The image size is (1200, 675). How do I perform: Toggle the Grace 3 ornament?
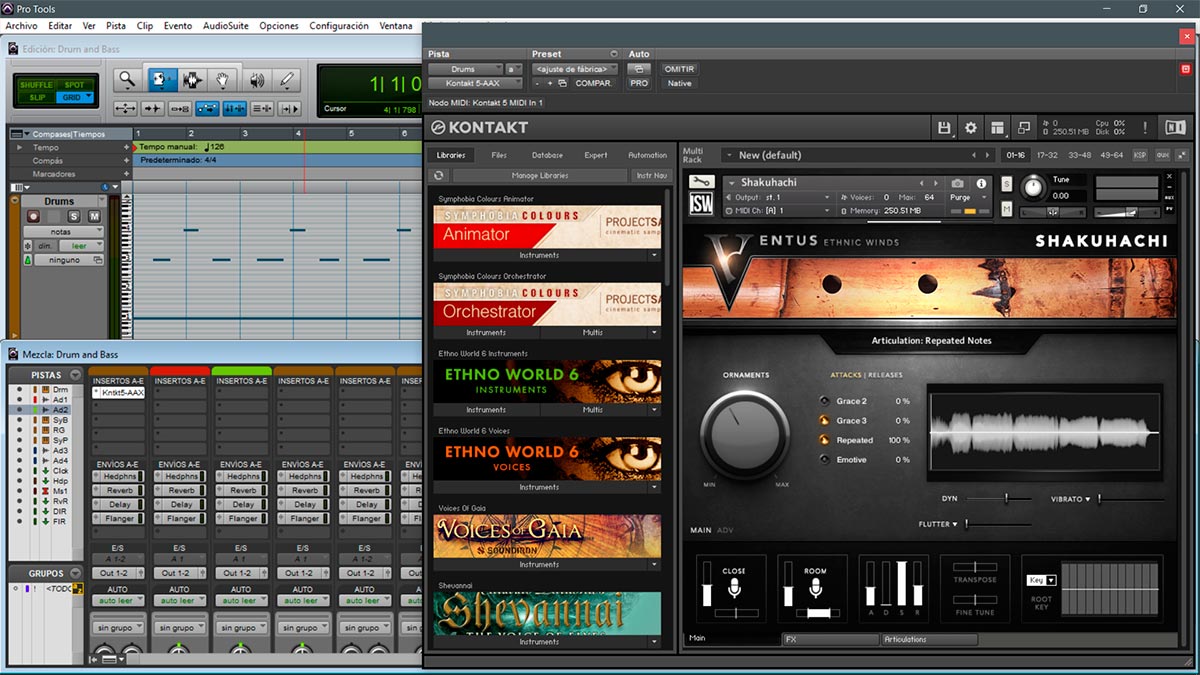(x=825, y=421)
